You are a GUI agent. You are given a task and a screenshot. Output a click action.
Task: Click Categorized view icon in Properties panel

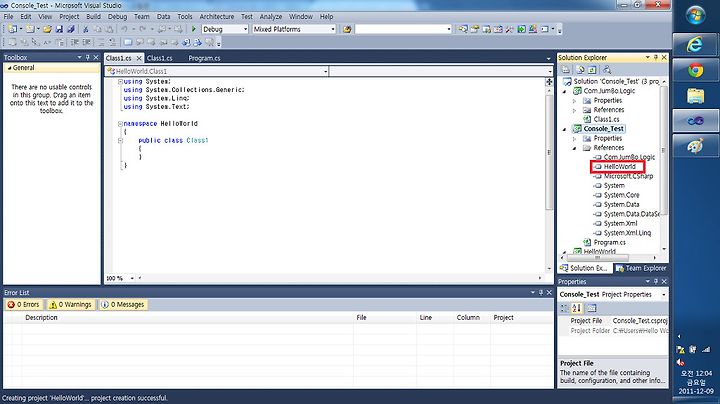coord(565,308)
